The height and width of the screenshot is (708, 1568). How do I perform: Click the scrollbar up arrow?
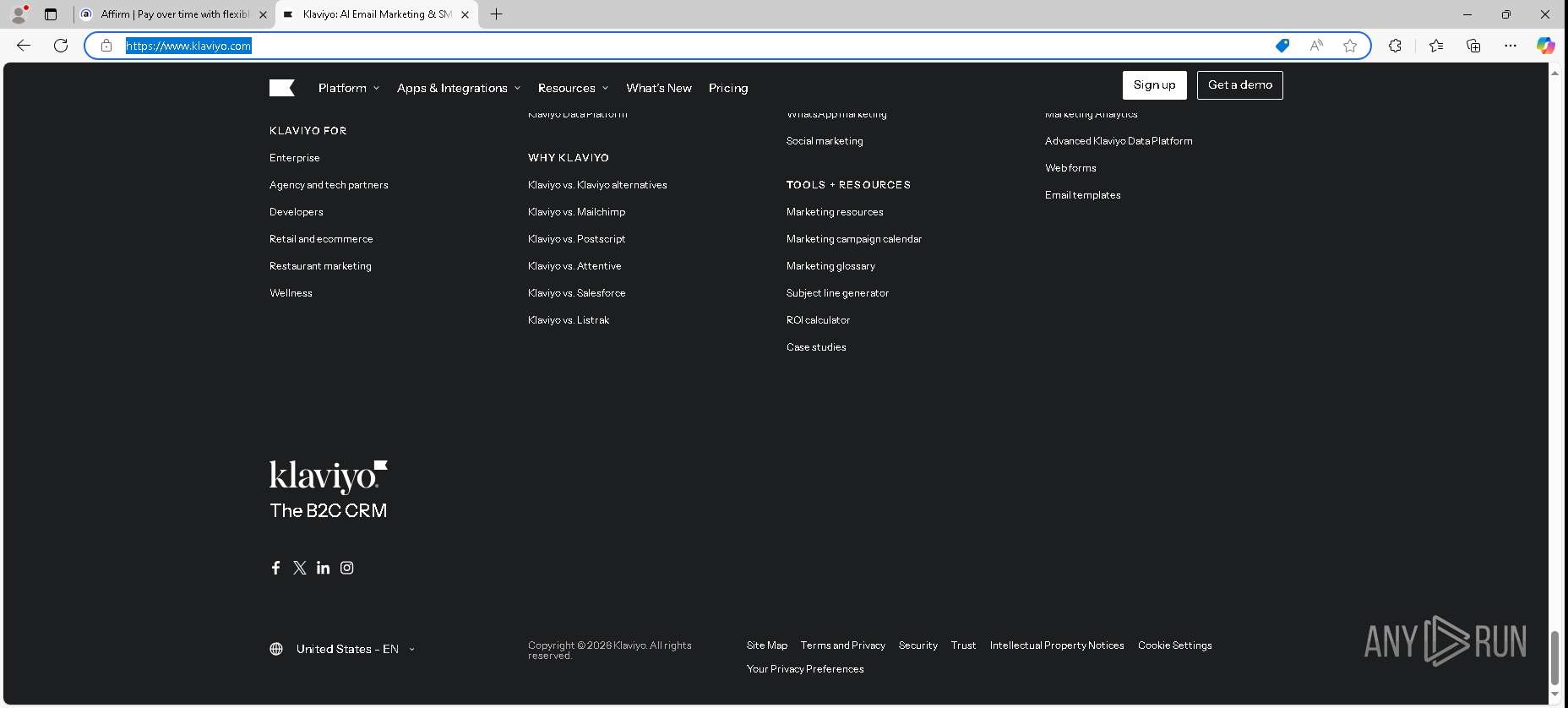[x=1554, y=74]
